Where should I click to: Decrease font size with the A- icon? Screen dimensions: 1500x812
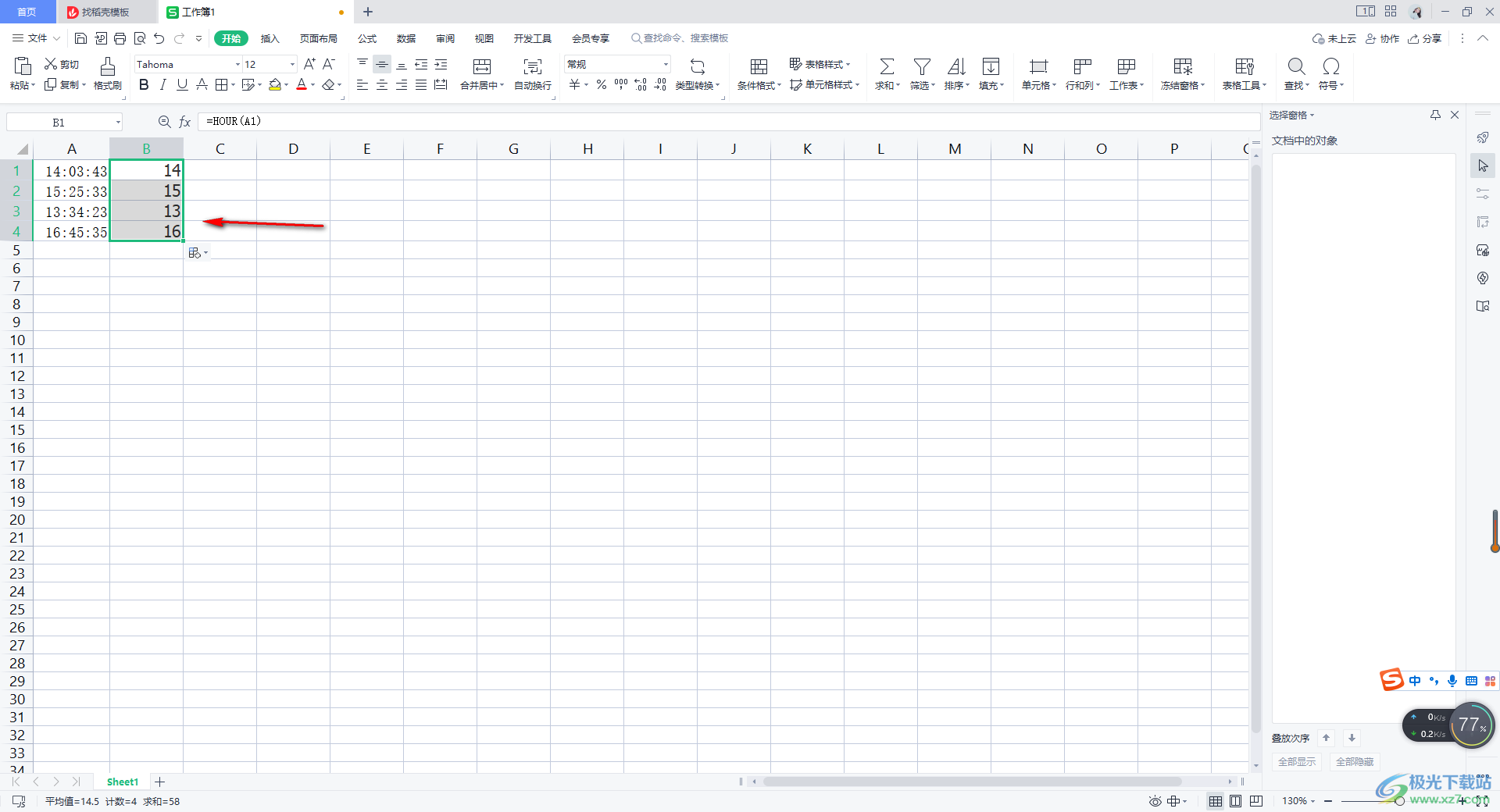click(x=329, y=64)
